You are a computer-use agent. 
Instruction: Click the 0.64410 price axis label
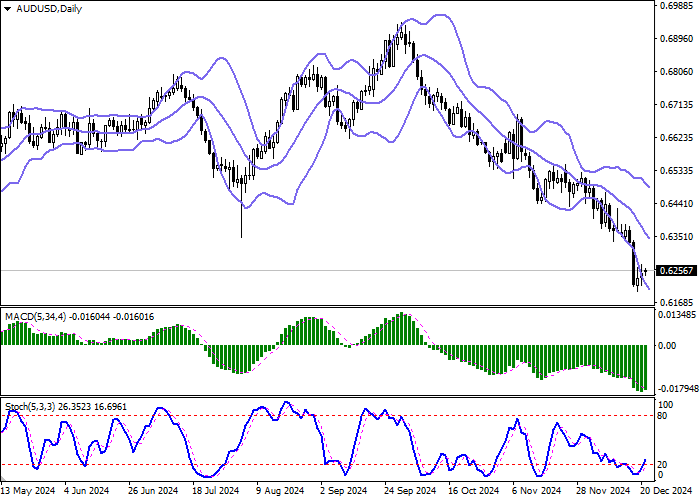pyautogui.click(x=677, y=203)
